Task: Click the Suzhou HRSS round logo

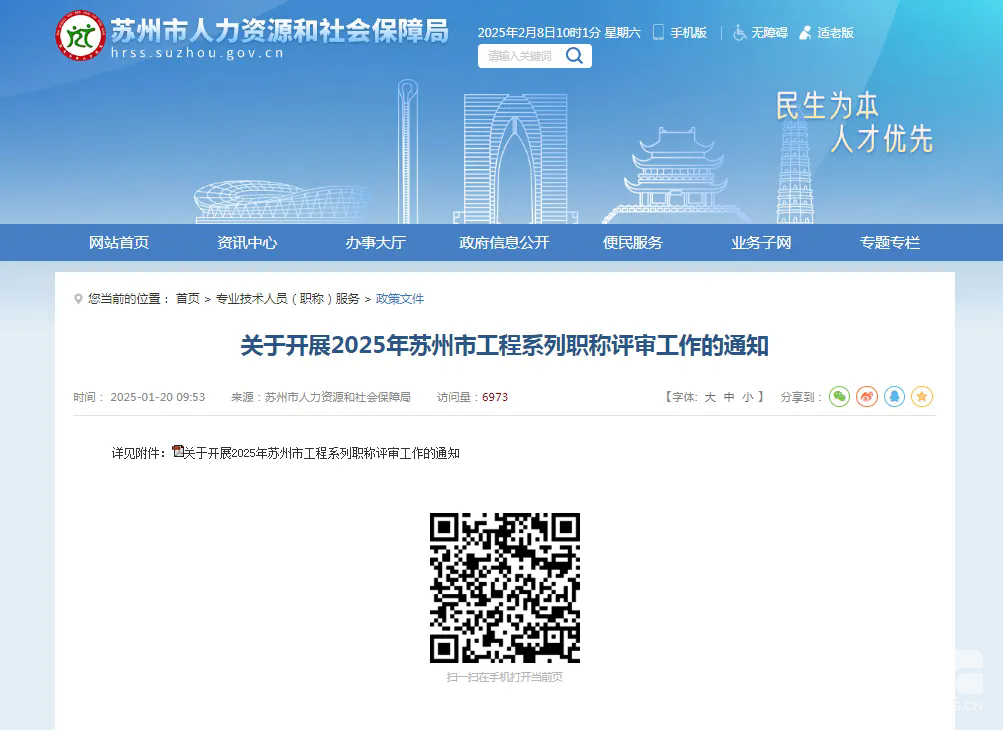Action: [x=81, y=36]
